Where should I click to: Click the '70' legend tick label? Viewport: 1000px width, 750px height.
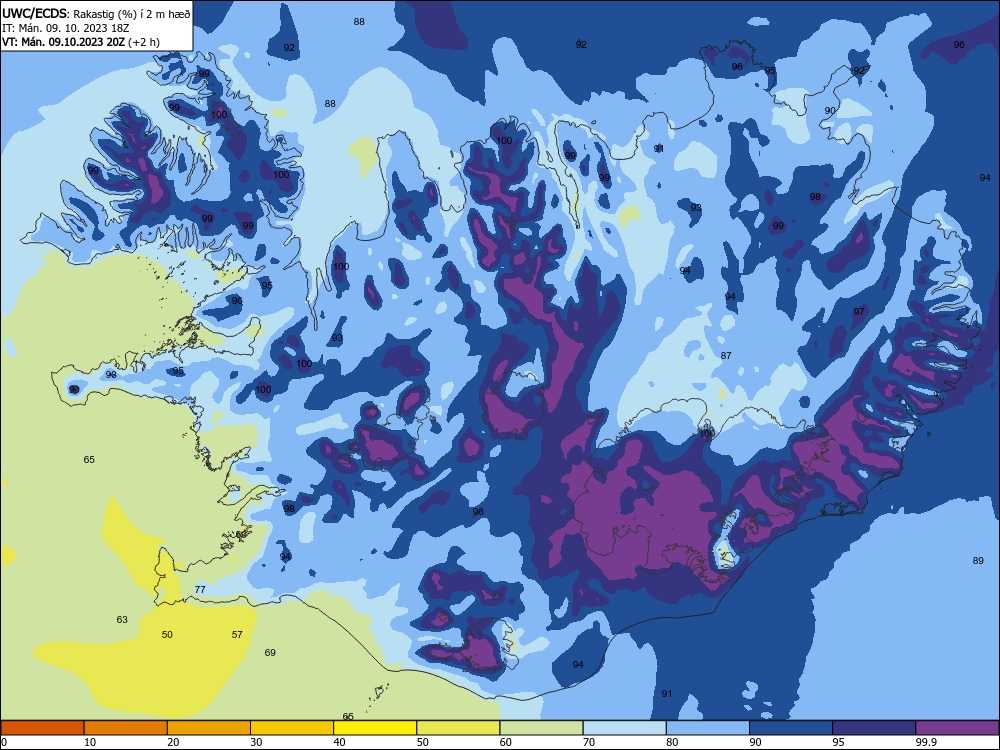pos(589,742)
